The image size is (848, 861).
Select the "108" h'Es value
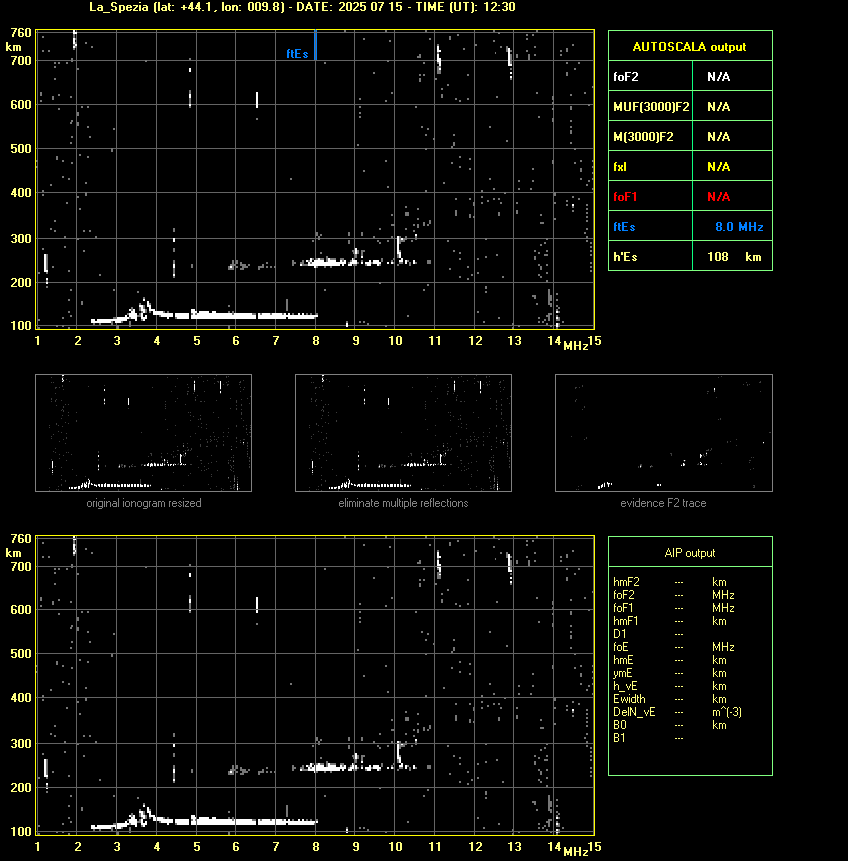717,256
